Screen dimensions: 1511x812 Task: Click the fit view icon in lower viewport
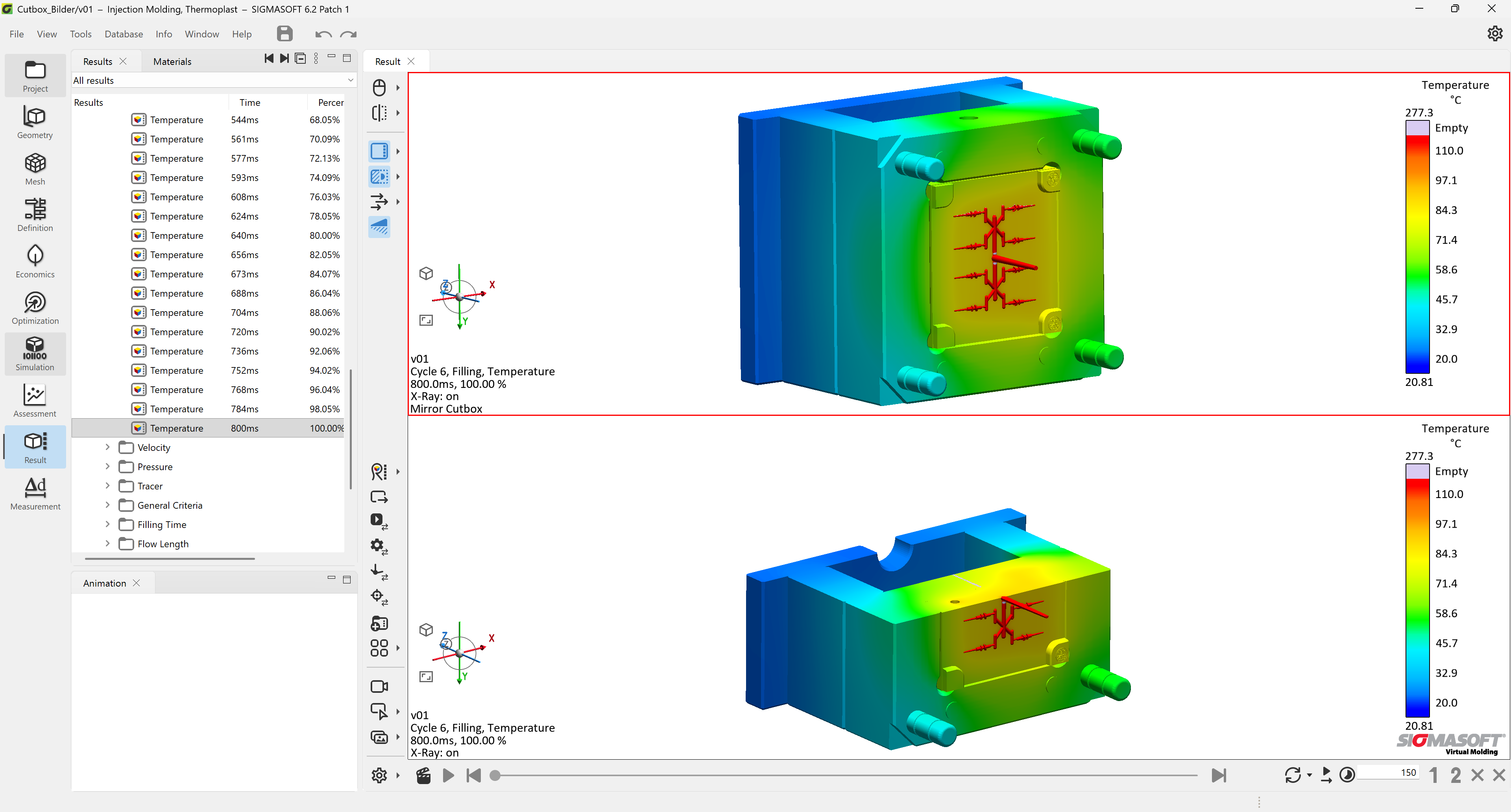(x=427, y=677)
